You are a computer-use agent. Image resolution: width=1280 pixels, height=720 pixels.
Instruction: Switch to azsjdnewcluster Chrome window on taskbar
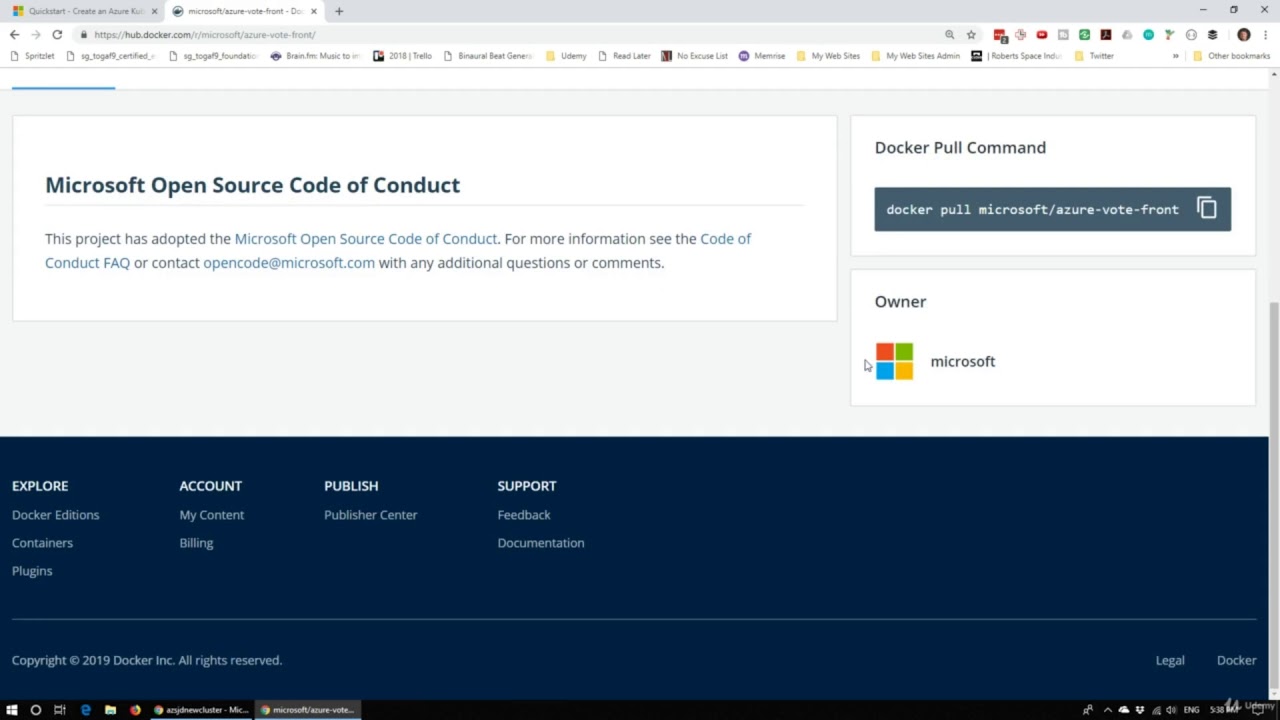[x=200, y=710]
